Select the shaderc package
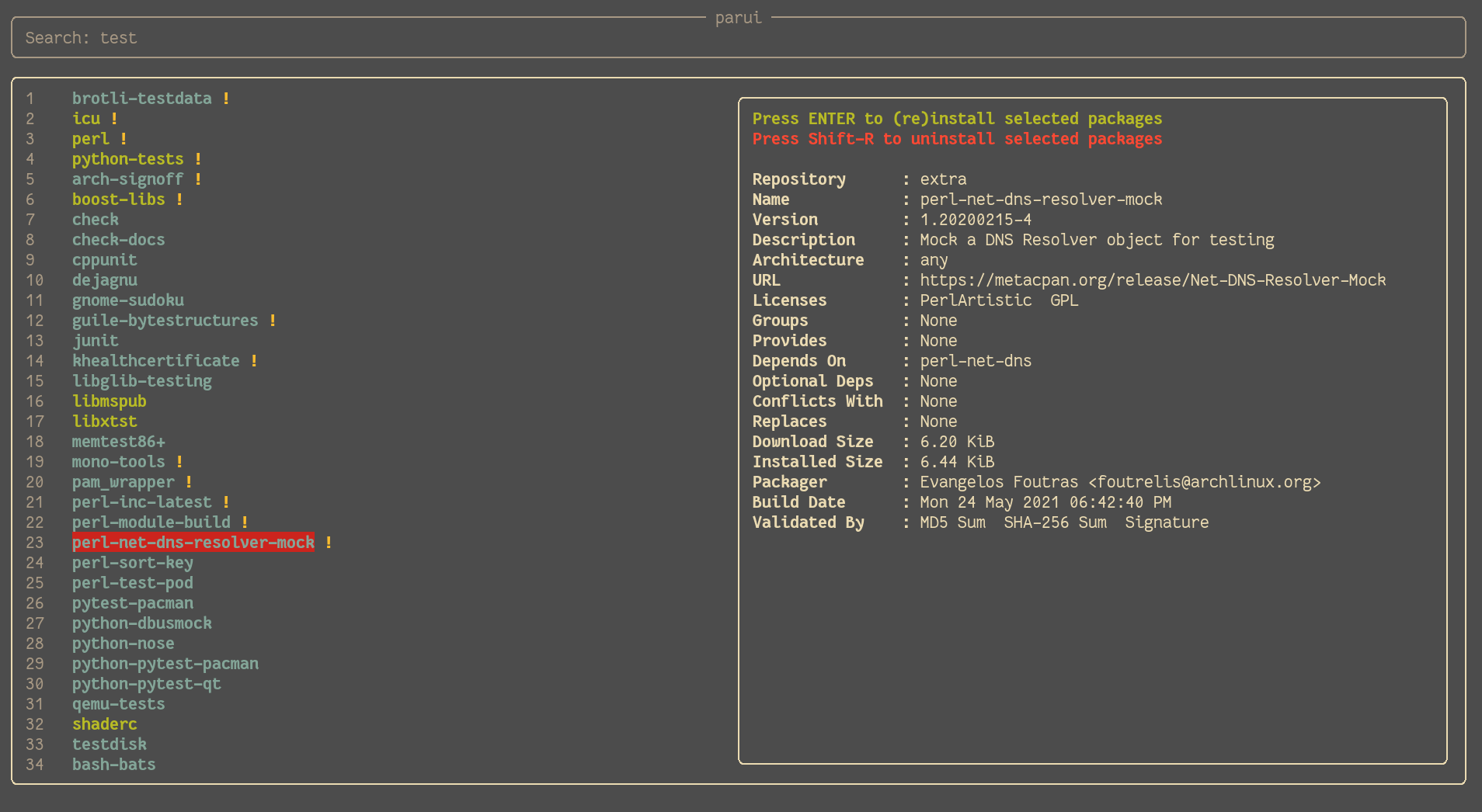This screenshot has width=1482, height=812. tap(105, 724)
